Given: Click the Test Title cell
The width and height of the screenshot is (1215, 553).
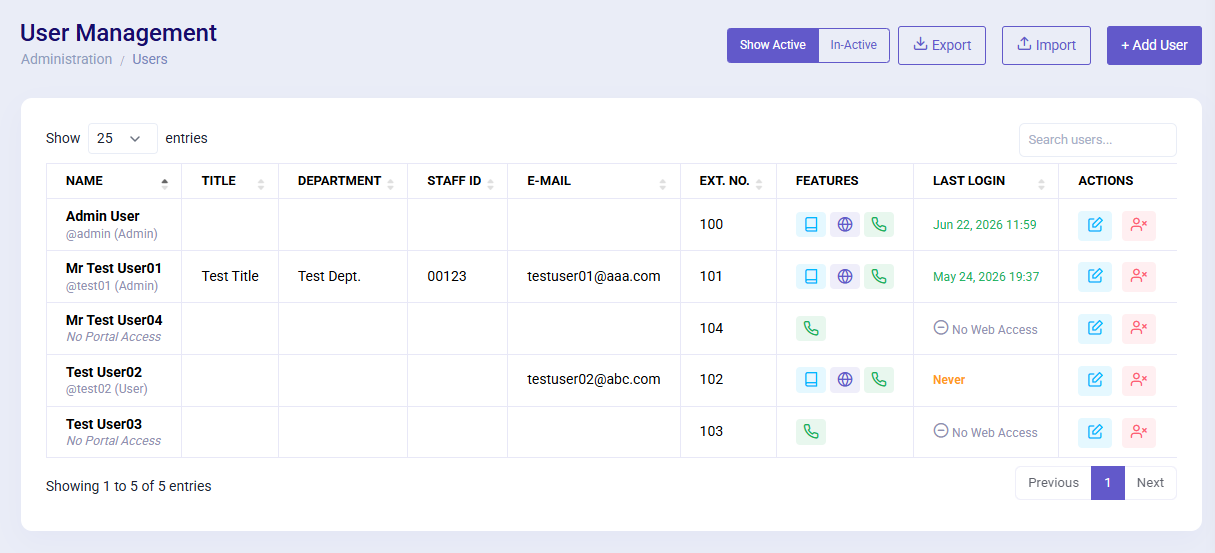Looking at the screenshot, I should 230,276.
